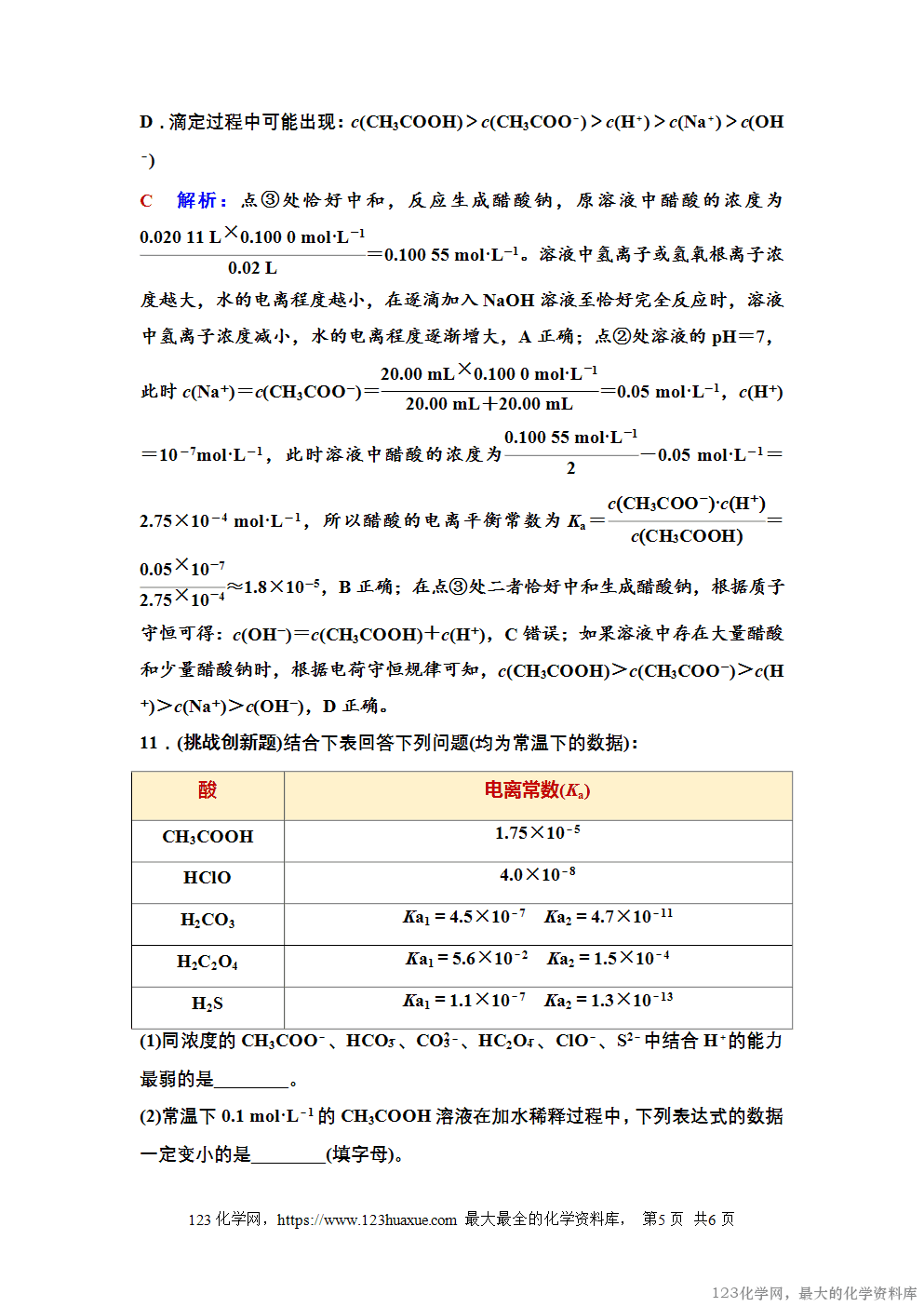The height and width of the screenshot is (1307, 924).
Task: Click the 4.0×10⁻⁸ value in table
Action: [x=537, y=875]
